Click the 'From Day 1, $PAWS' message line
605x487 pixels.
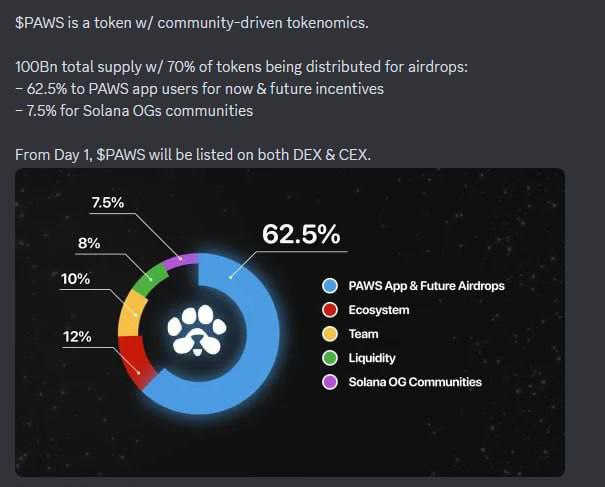(x=193, y=155)
